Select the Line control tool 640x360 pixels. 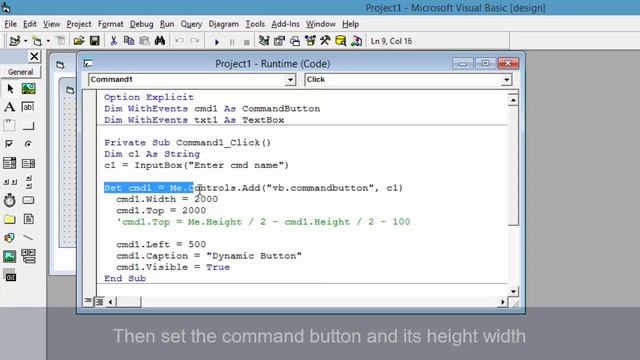(x=28, y=238)
